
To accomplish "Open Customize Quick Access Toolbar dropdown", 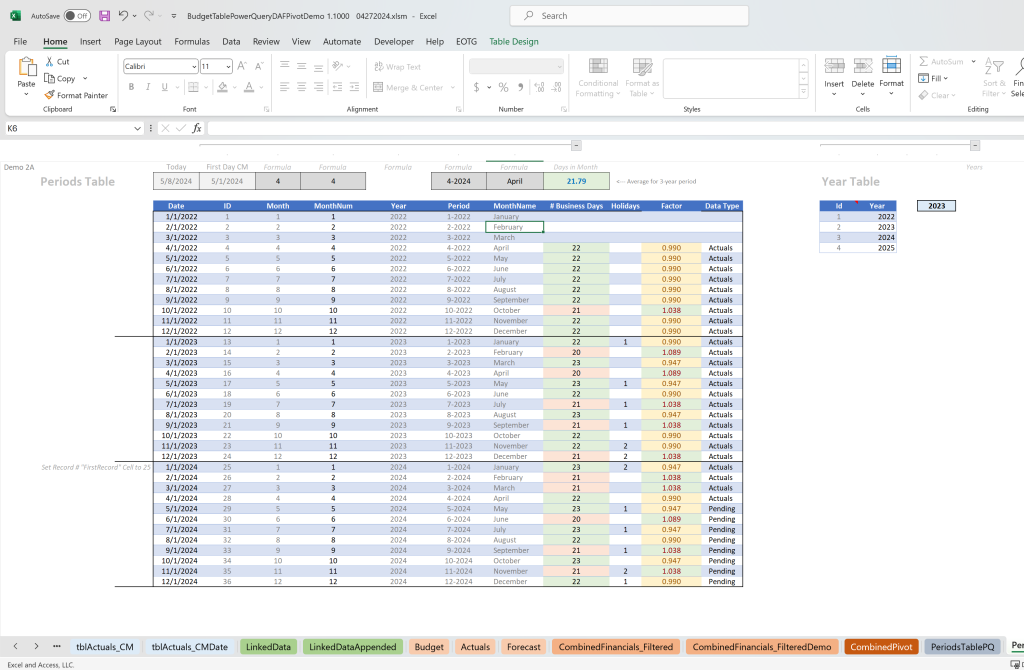I will point(174,16).
